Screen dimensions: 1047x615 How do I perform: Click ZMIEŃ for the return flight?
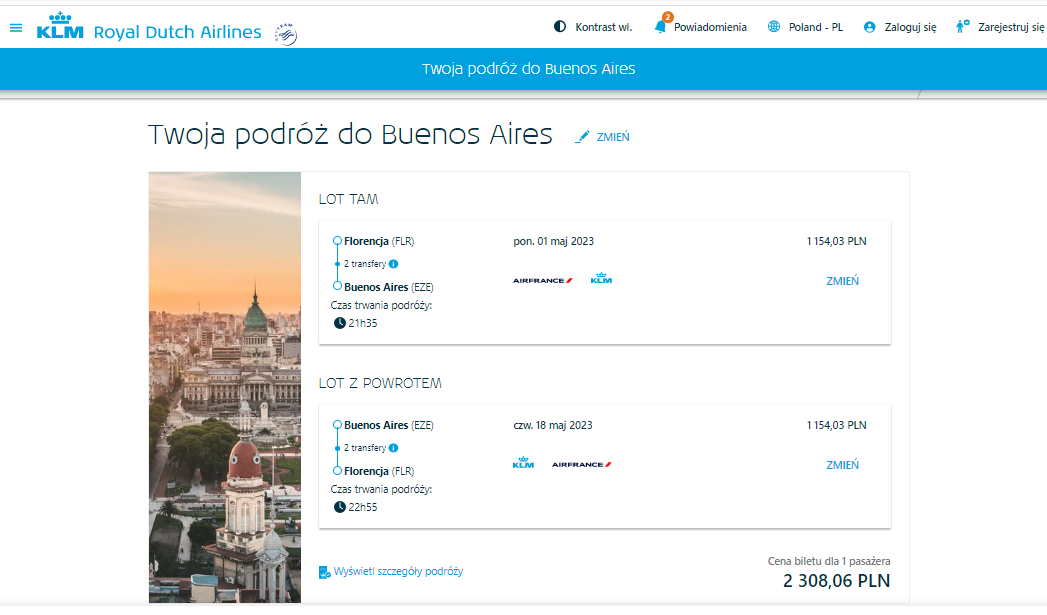(843, 465)
